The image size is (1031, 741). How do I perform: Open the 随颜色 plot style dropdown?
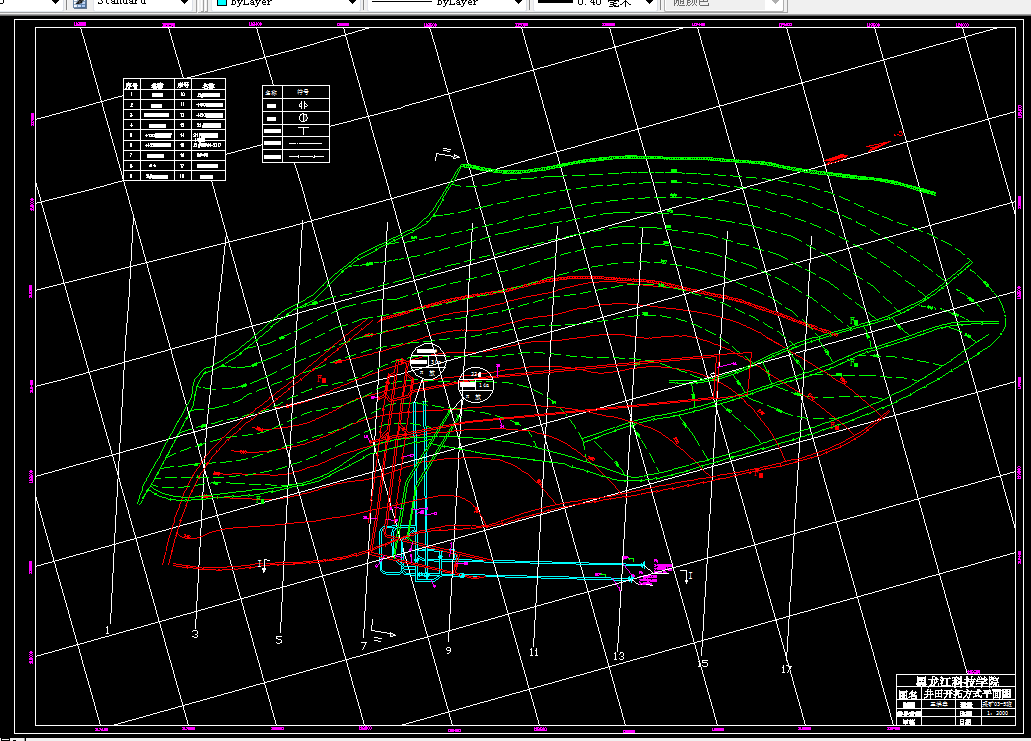[775, 3]
